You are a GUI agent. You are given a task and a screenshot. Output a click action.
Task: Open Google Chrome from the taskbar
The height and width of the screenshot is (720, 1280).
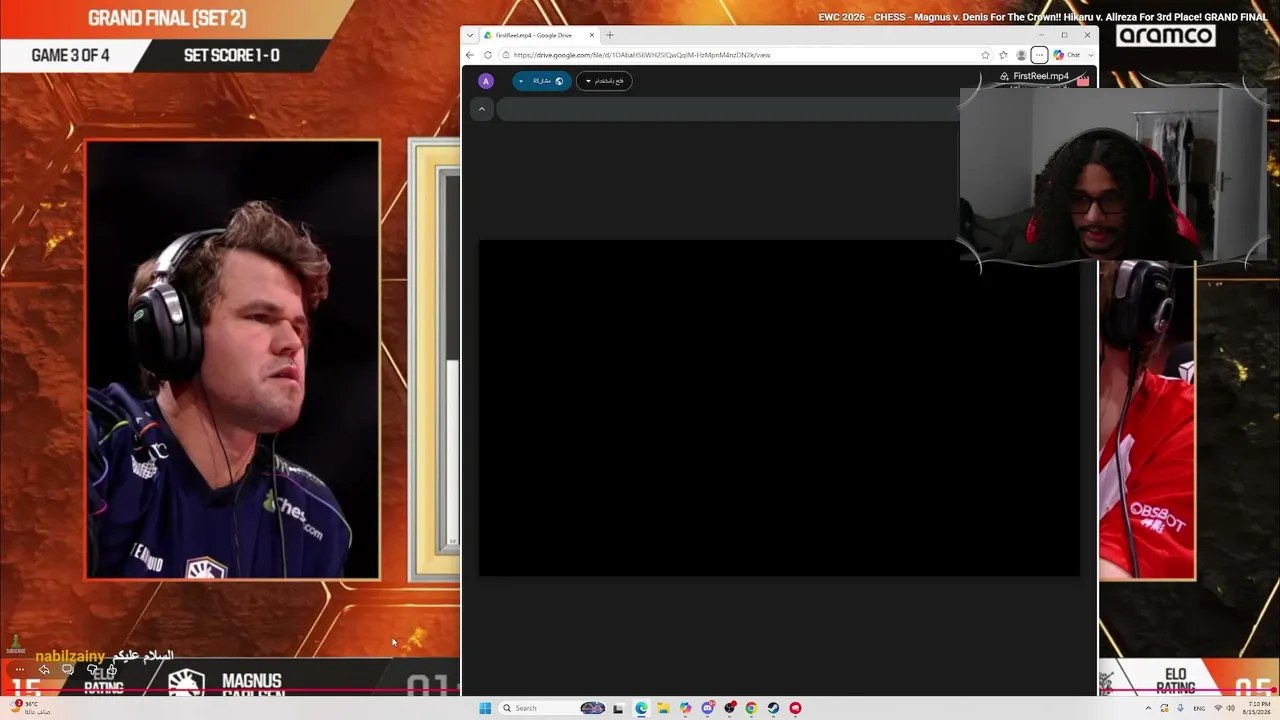[751, 708]
